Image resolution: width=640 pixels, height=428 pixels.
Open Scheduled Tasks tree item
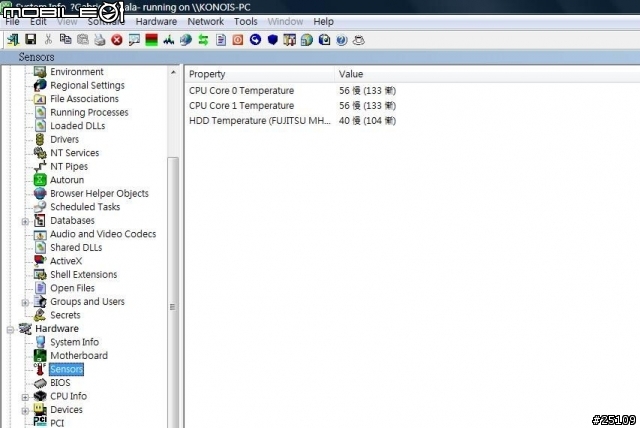(x=85, y=206)
